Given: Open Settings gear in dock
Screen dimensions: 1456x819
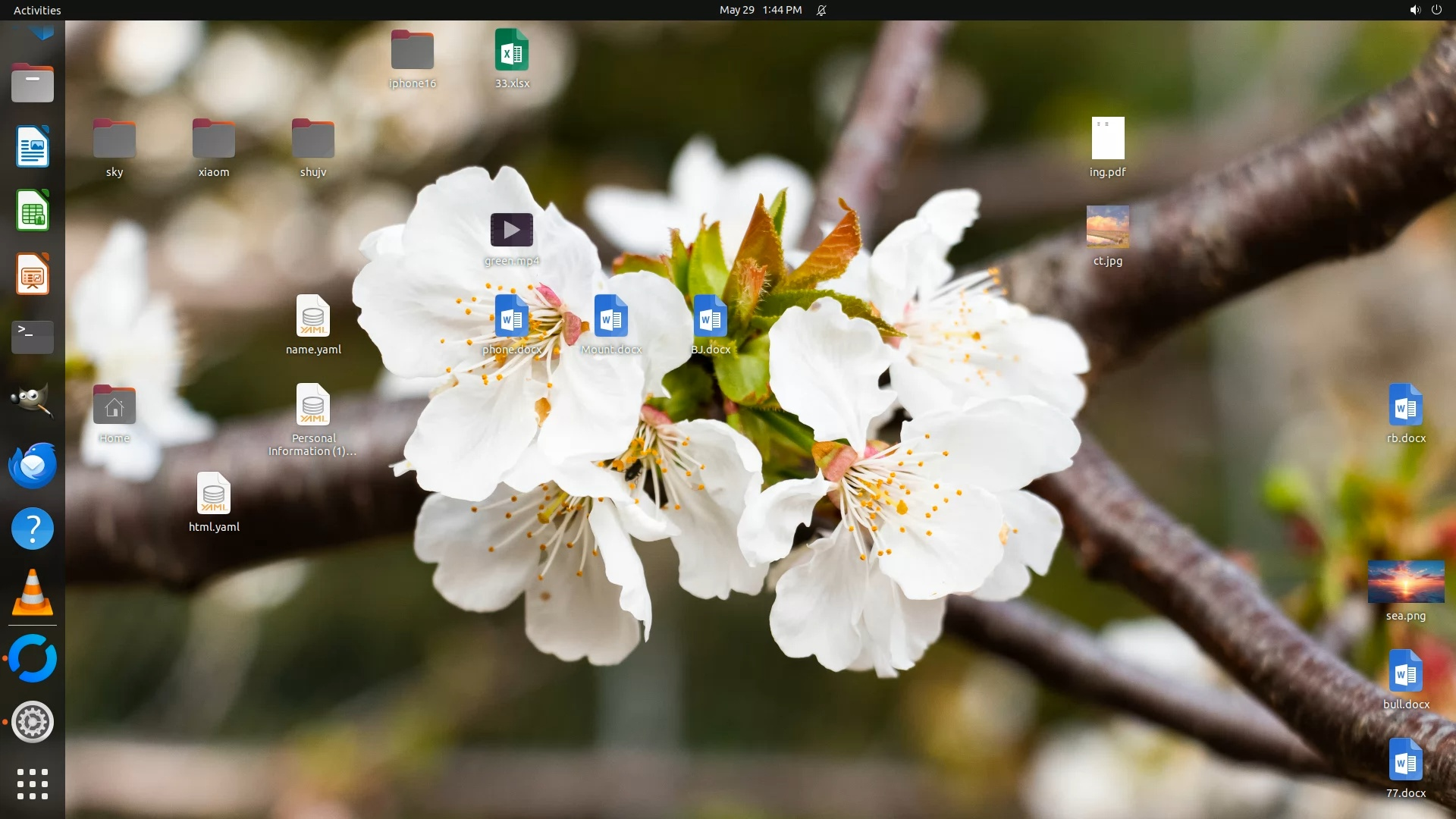Looking at the screenshot, I should coord(32,722).
